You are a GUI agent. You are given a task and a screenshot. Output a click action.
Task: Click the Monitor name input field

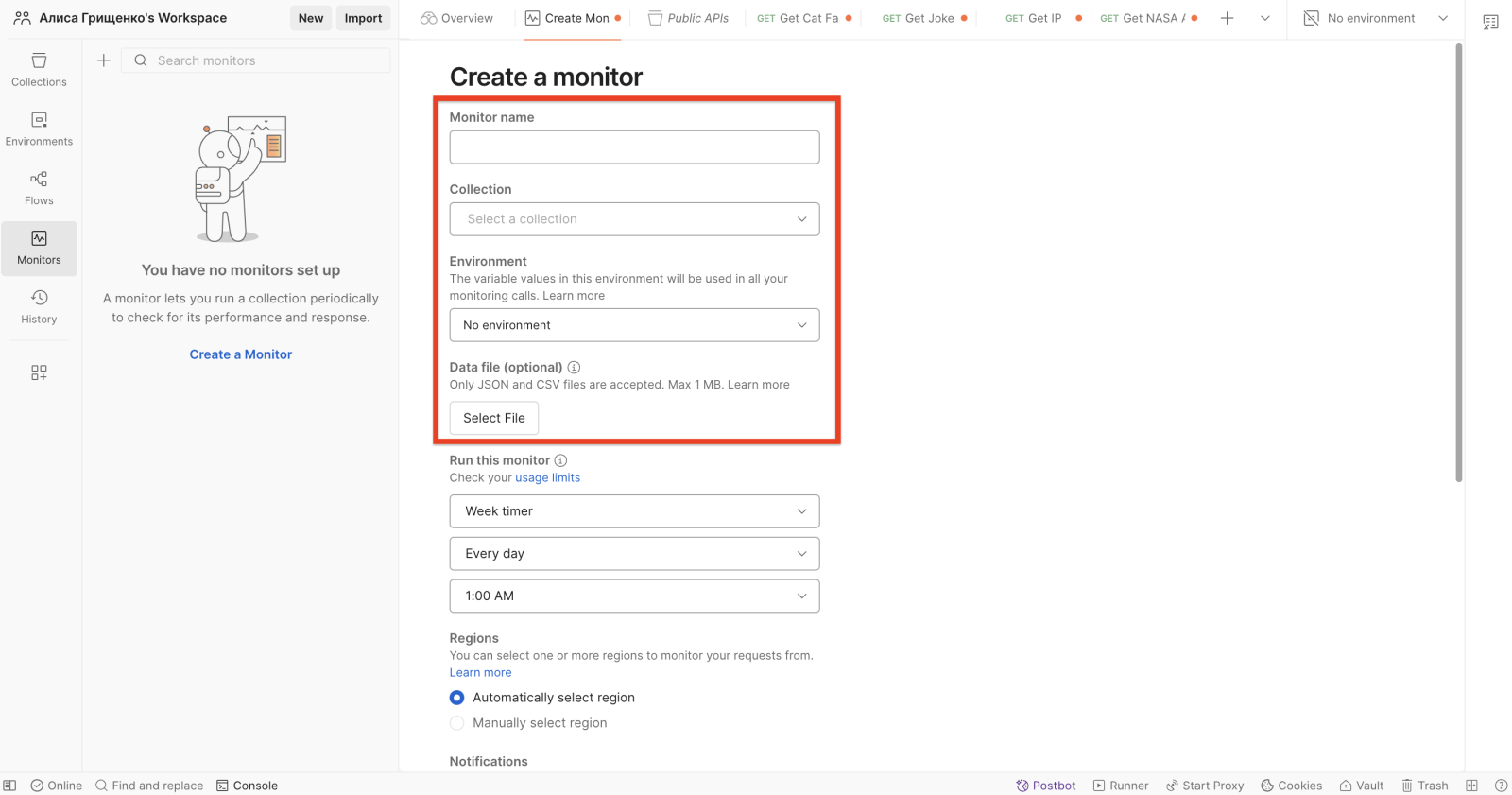point(634,147)
